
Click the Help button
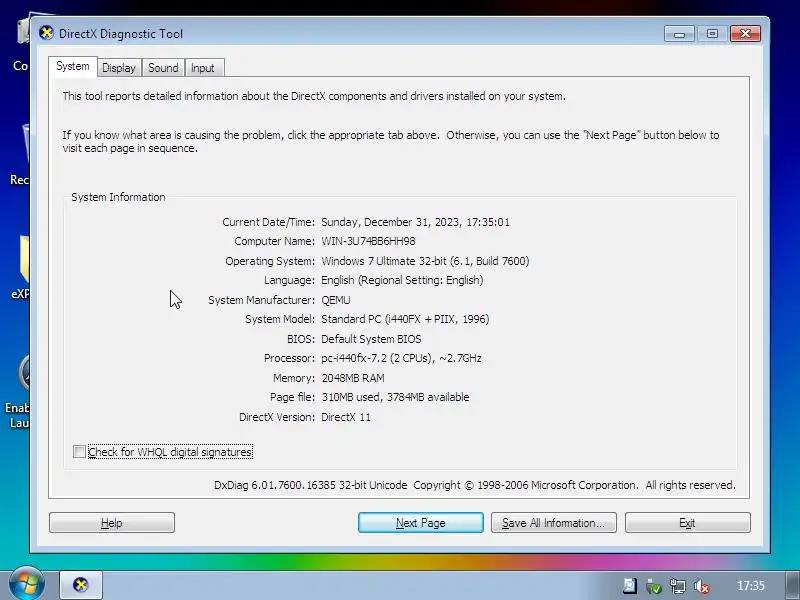112,523
